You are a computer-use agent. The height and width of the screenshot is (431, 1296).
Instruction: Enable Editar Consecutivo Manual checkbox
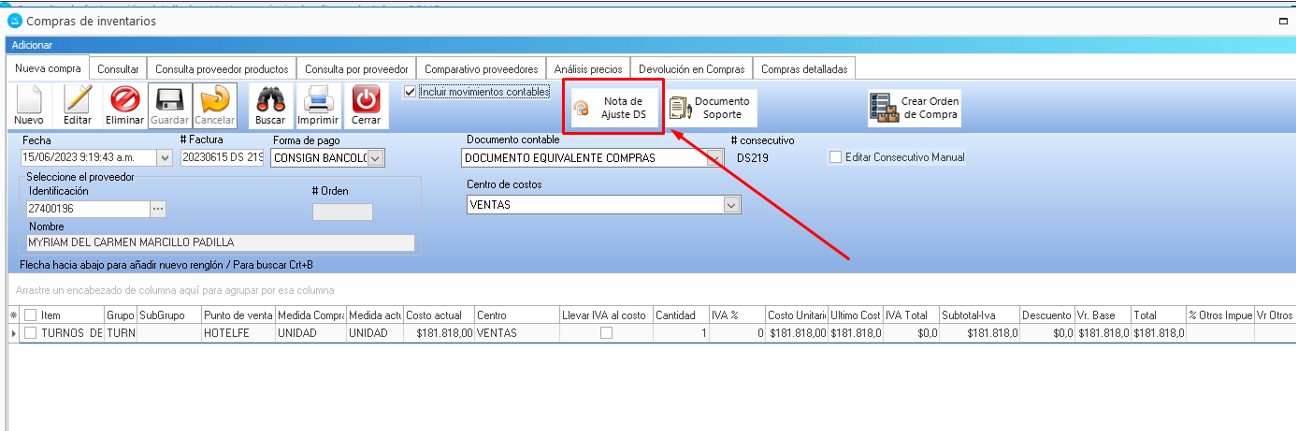click(x=836, y=157)
